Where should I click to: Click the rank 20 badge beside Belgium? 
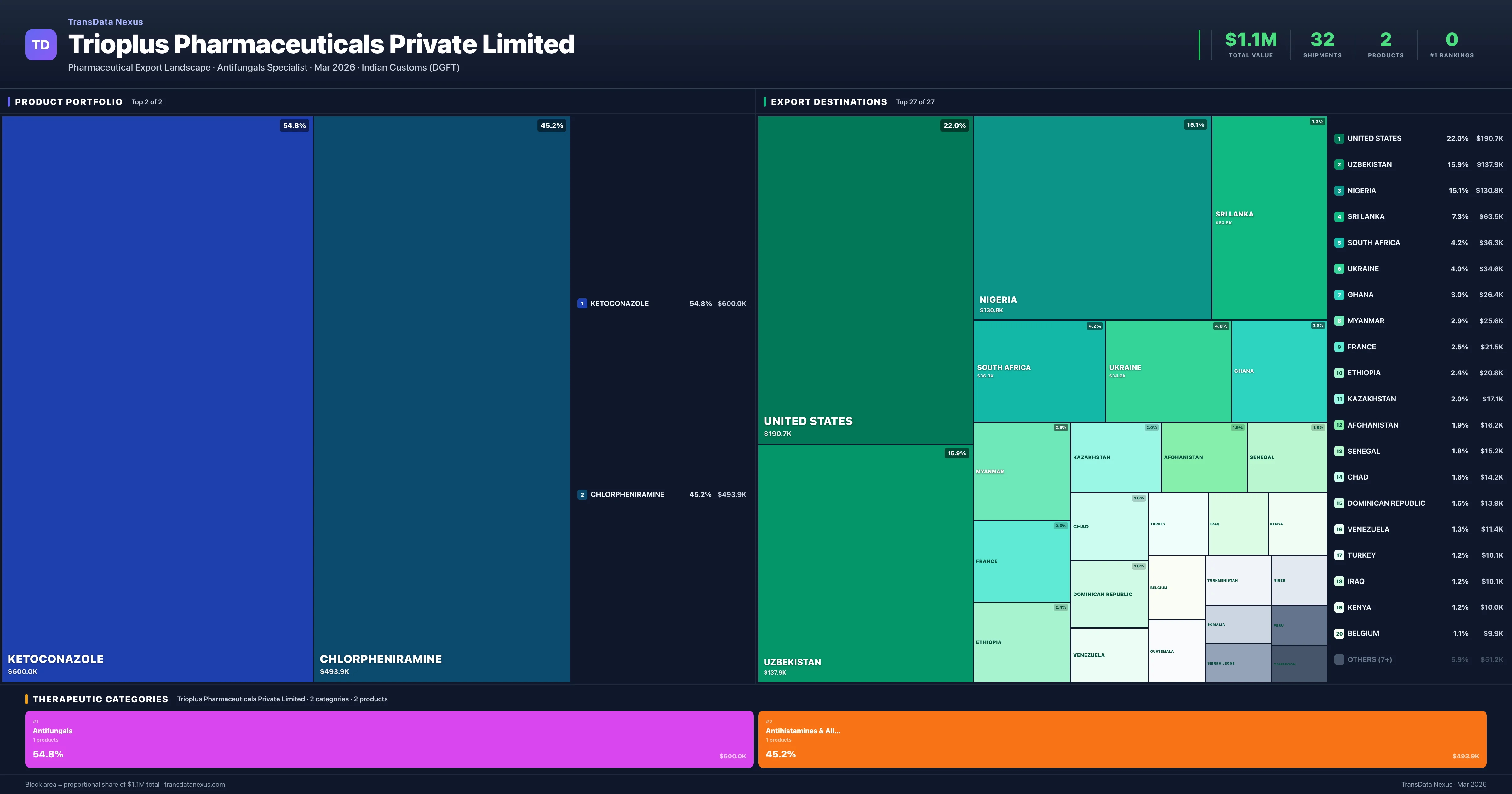pyautogui.click(x=1339, y=634)
